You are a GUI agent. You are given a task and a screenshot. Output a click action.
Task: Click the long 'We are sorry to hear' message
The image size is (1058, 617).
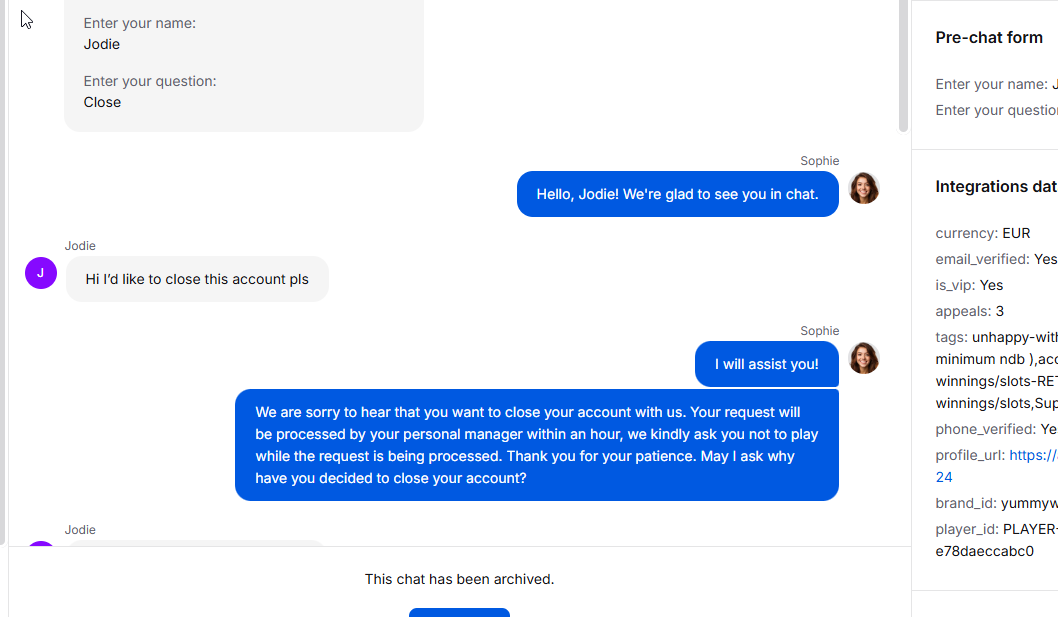coord(536,445)
